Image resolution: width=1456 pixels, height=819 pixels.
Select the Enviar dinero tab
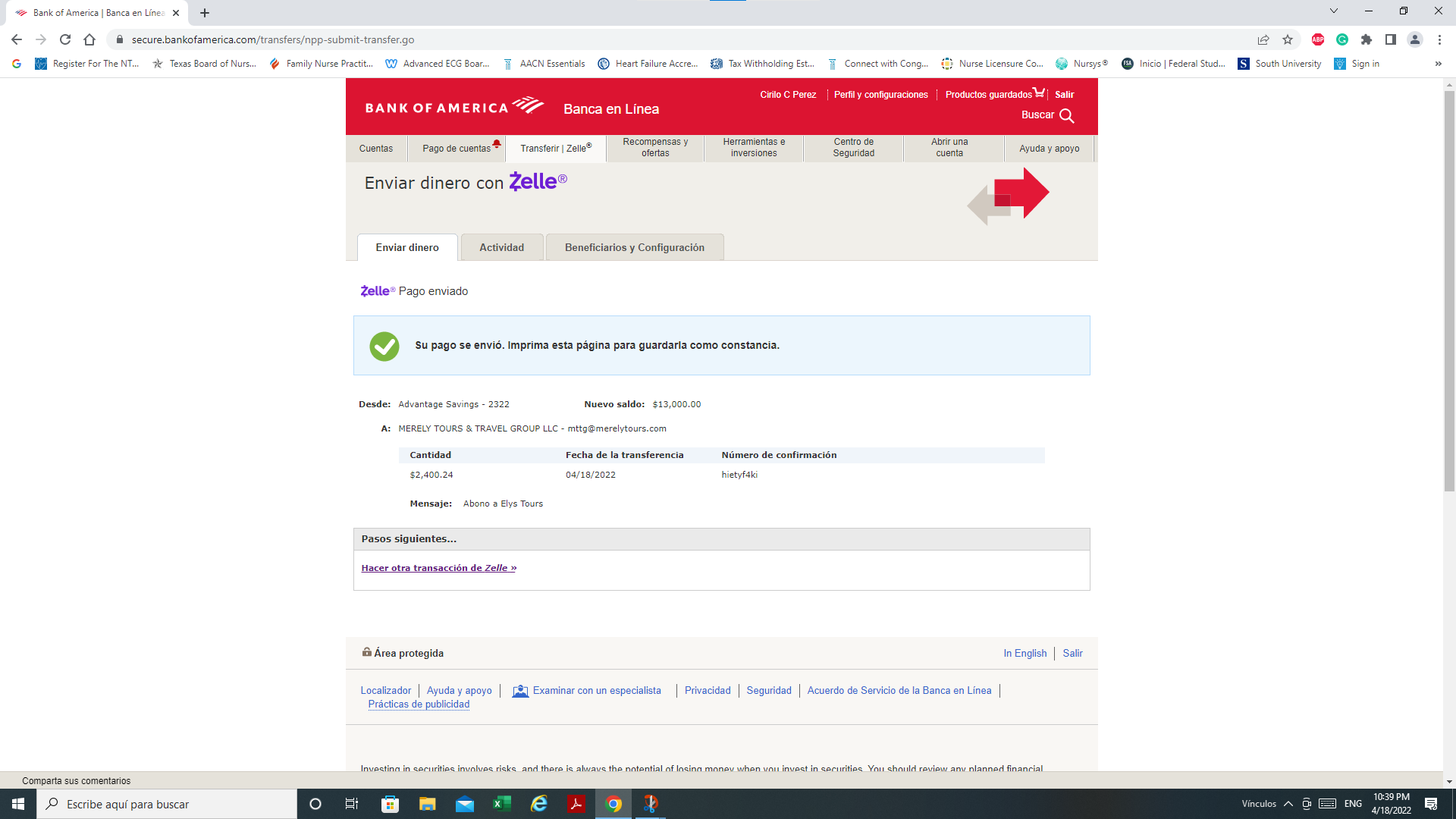click(407, 248)
